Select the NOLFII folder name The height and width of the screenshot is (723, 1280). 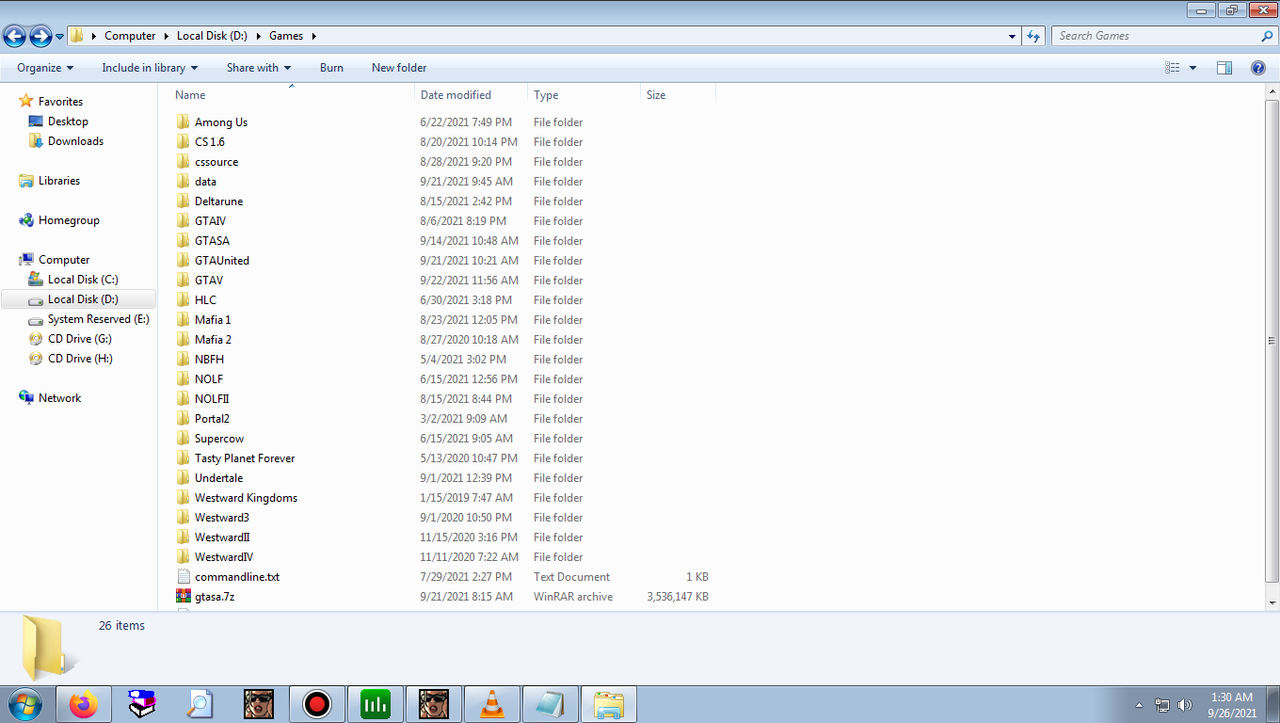point(212,399)
